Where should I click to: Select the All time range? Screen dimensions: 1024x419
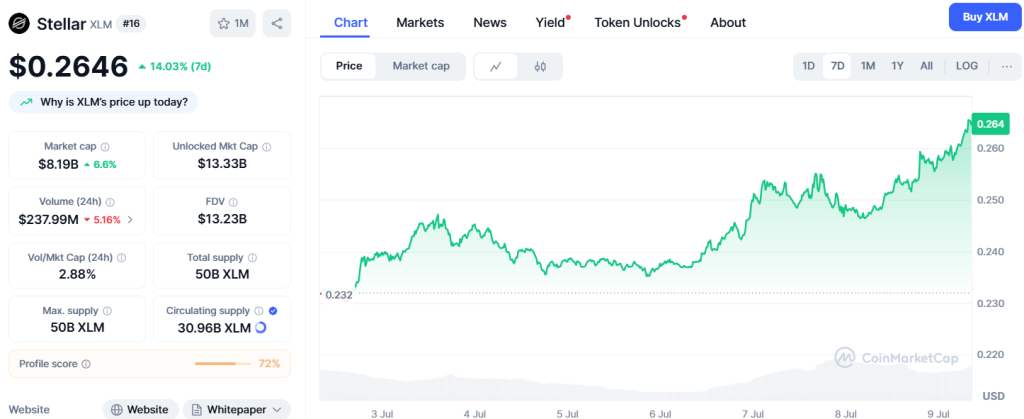tap(926, 66)
